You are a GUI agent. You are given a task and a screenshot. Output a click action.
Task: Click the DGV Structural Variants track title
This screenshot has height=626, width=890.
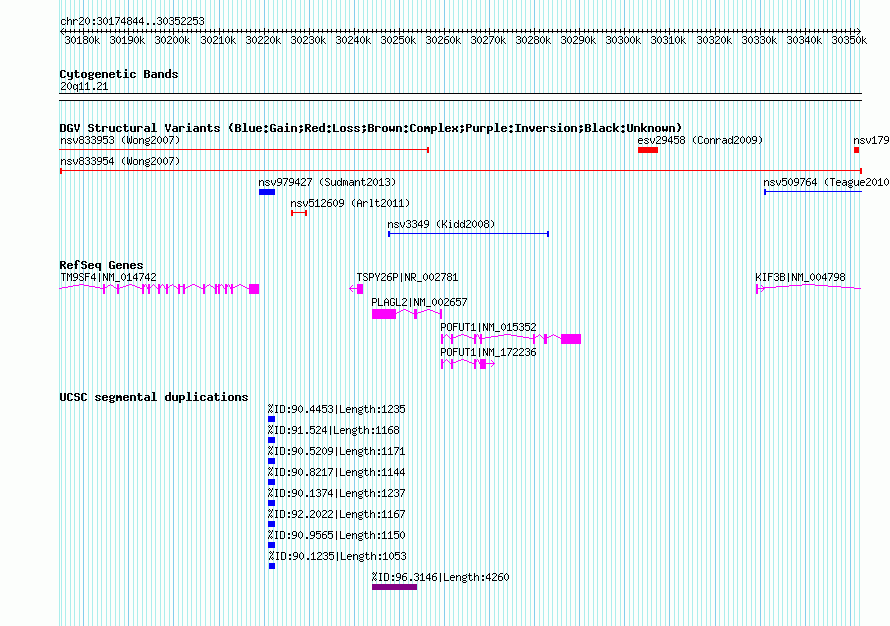click(371, 128)
